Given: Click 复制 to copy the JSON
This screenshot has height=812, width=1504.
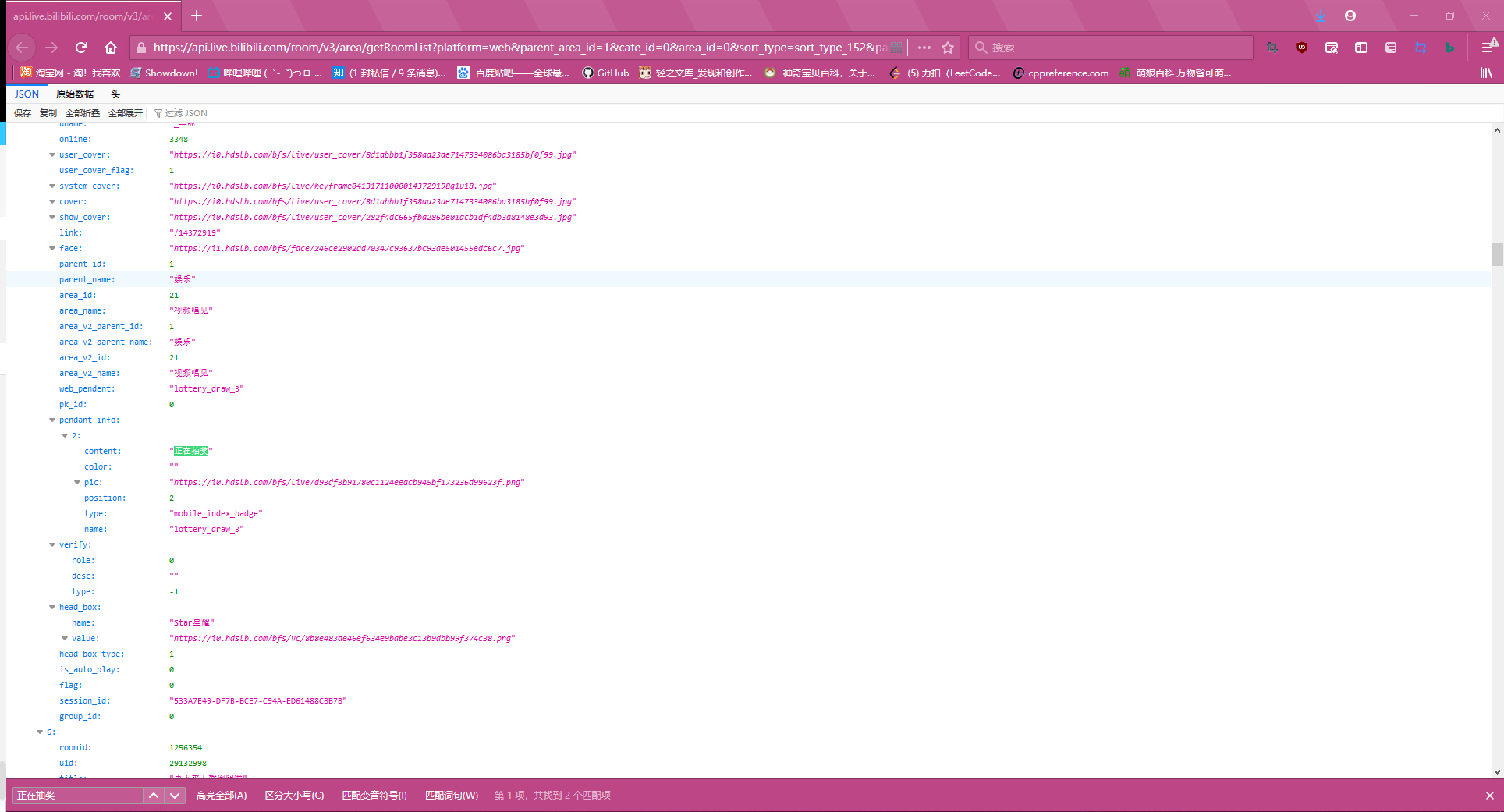Looking at the screenshot, I should 48,113.
